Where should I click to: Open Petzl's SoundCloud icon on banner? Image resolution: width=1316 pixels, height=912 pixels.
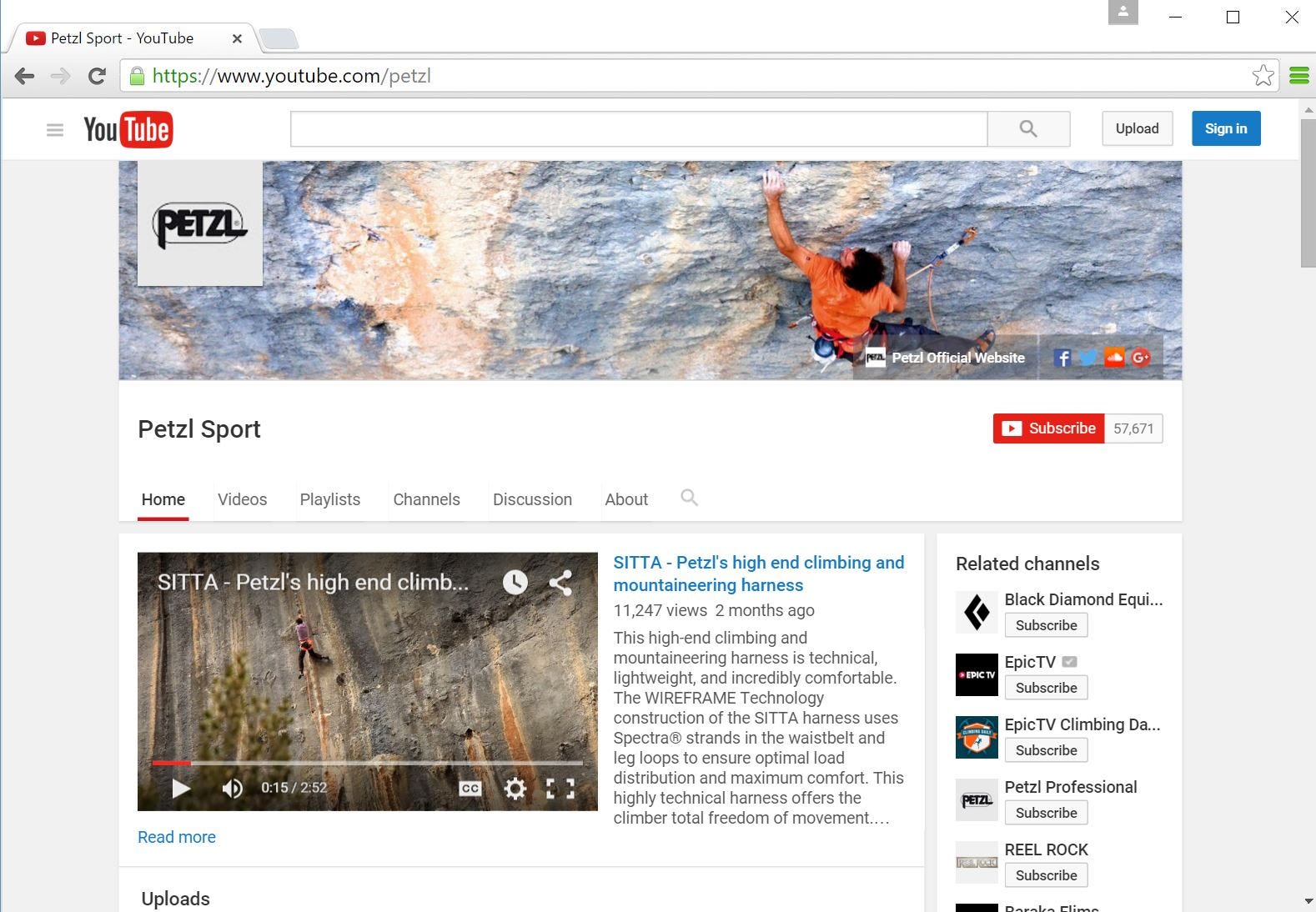1114,358
